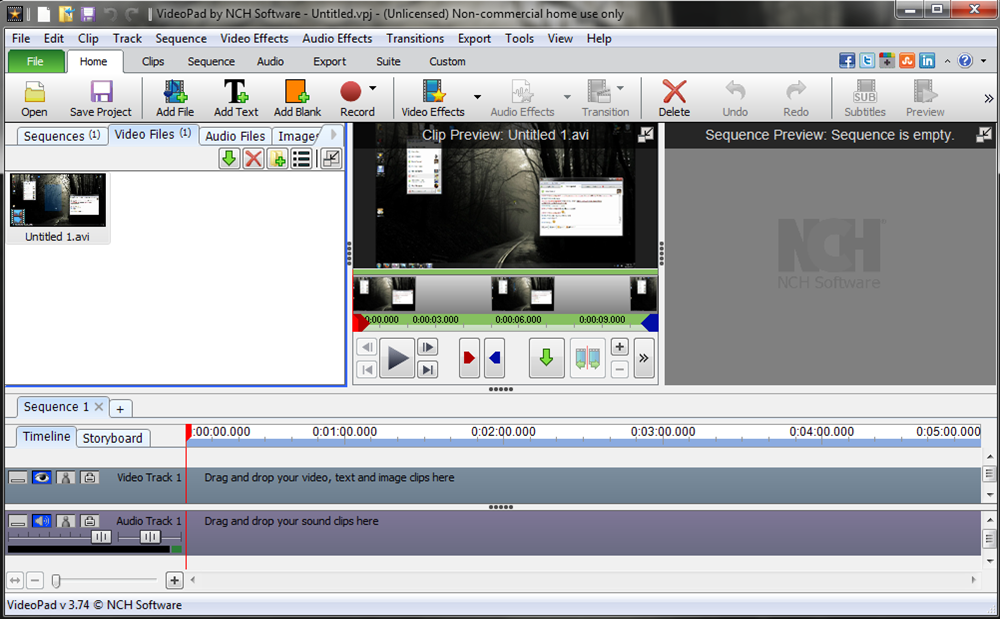This screenshot has height=619, width=1000.
Task: Remove selected clip using the bin's red X
Action: [253, 158]
